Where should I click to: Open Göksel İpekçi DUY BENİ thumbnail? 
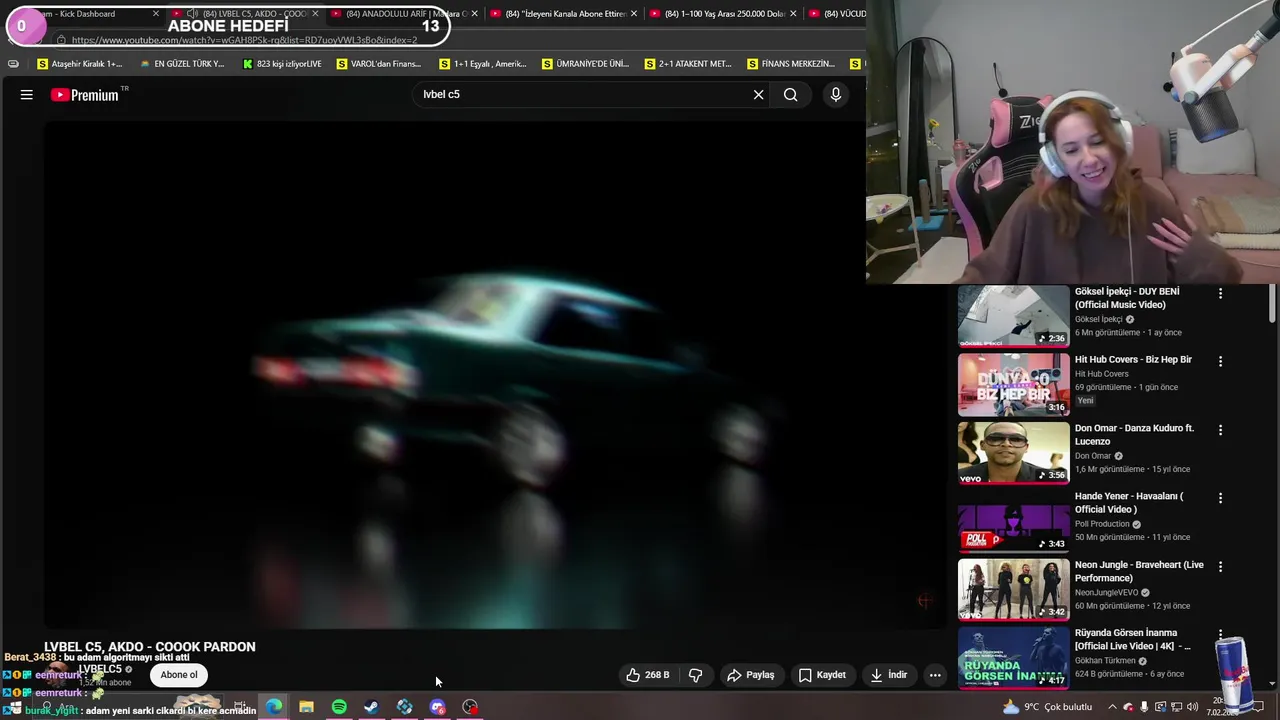[x=1014, y=316]
